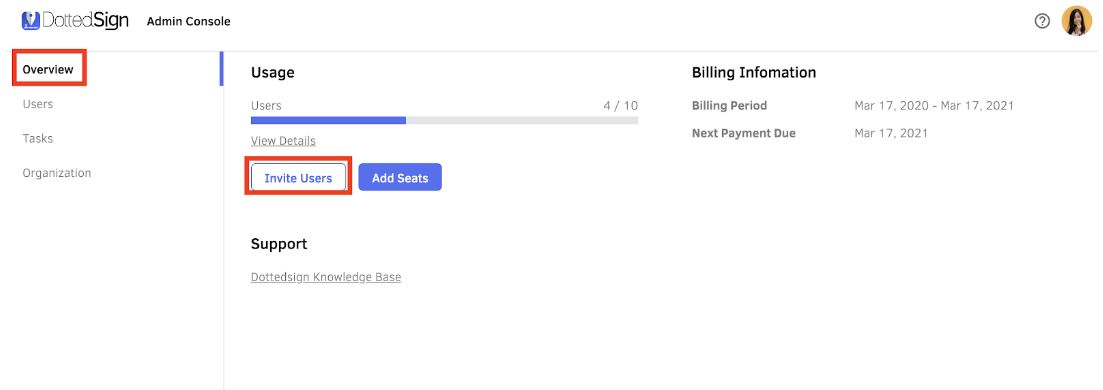Viewport: 1103px width, 390px height.
Task: Click the Usage section heading
Action: tap(273, 73)
